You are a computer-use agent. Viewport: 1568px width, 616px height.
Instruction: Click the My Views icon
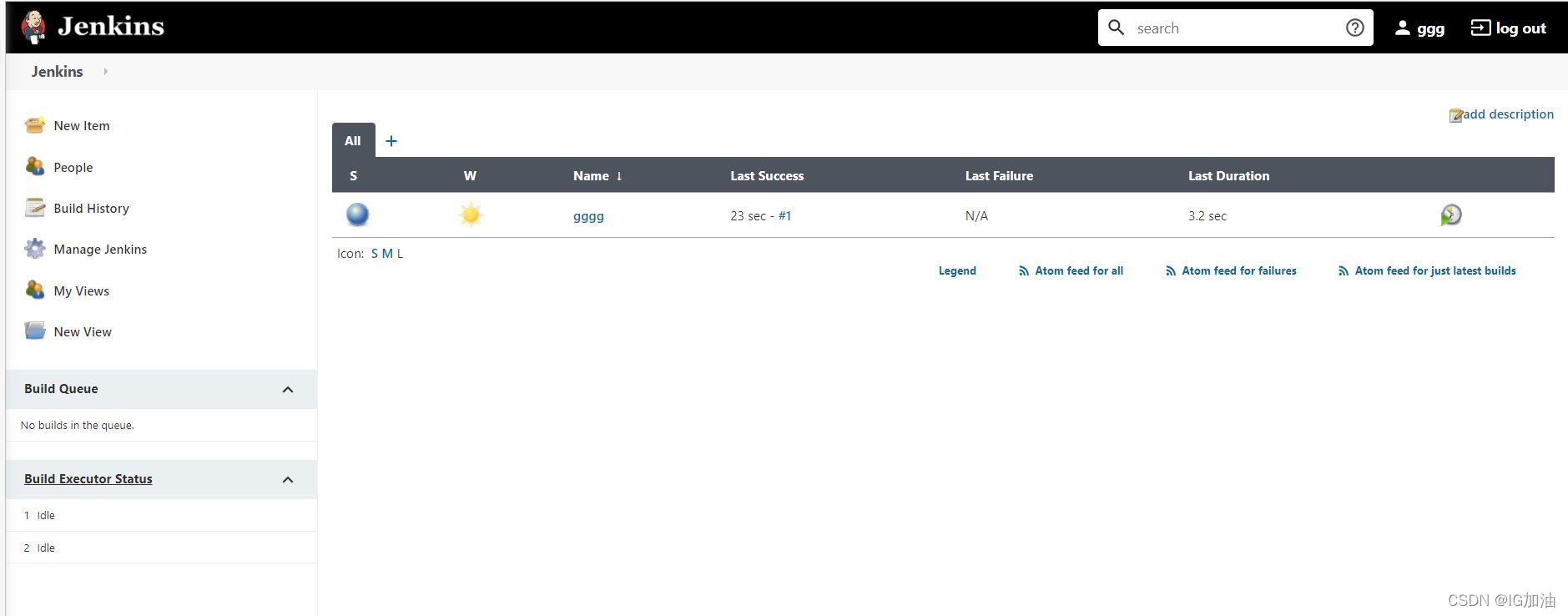[34, 290]
